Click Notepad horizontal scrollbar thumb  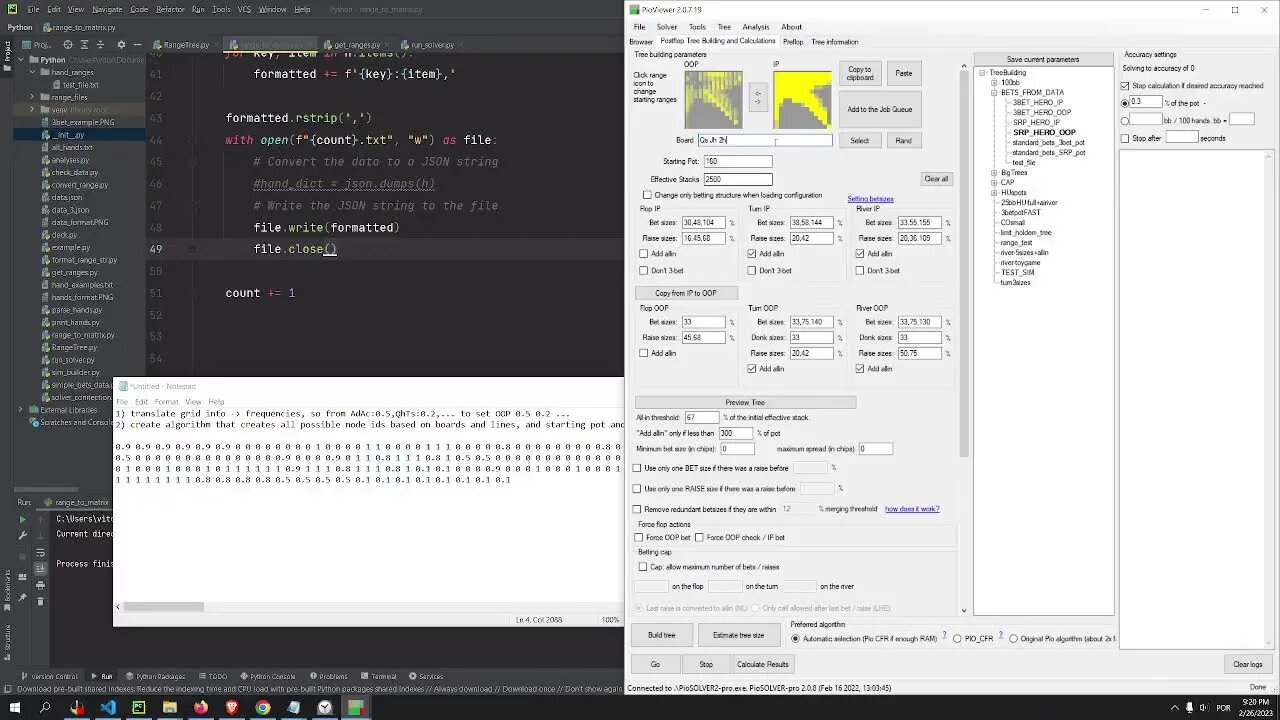[x=164, y=607]
